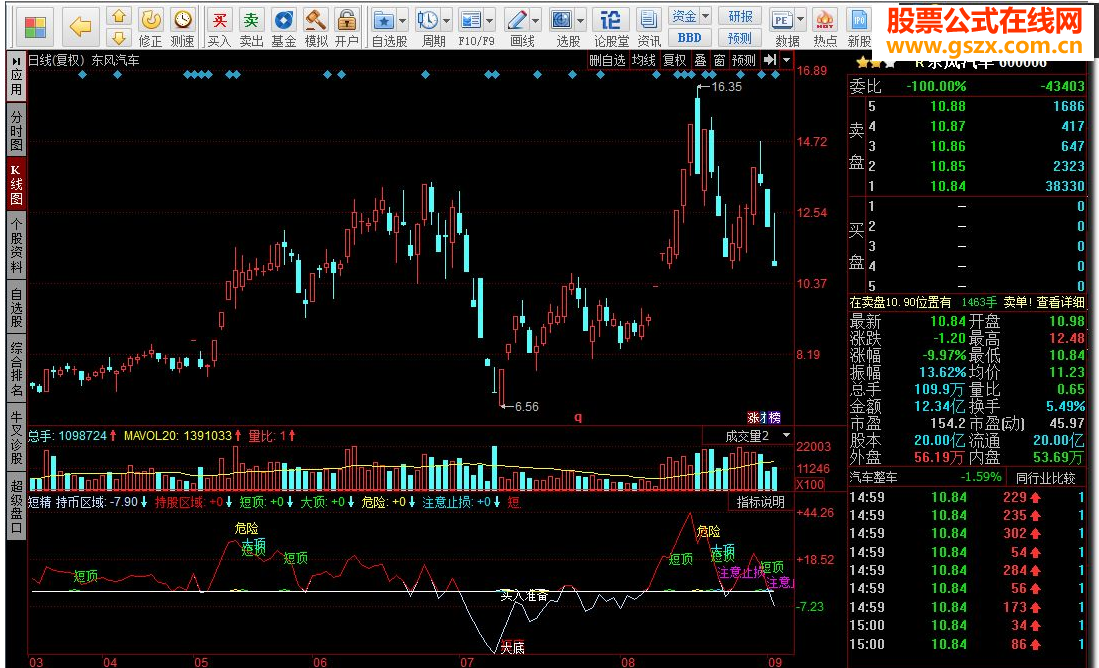Open 指标说明 indicator description
1099x668 pixels.
(760, 502)
